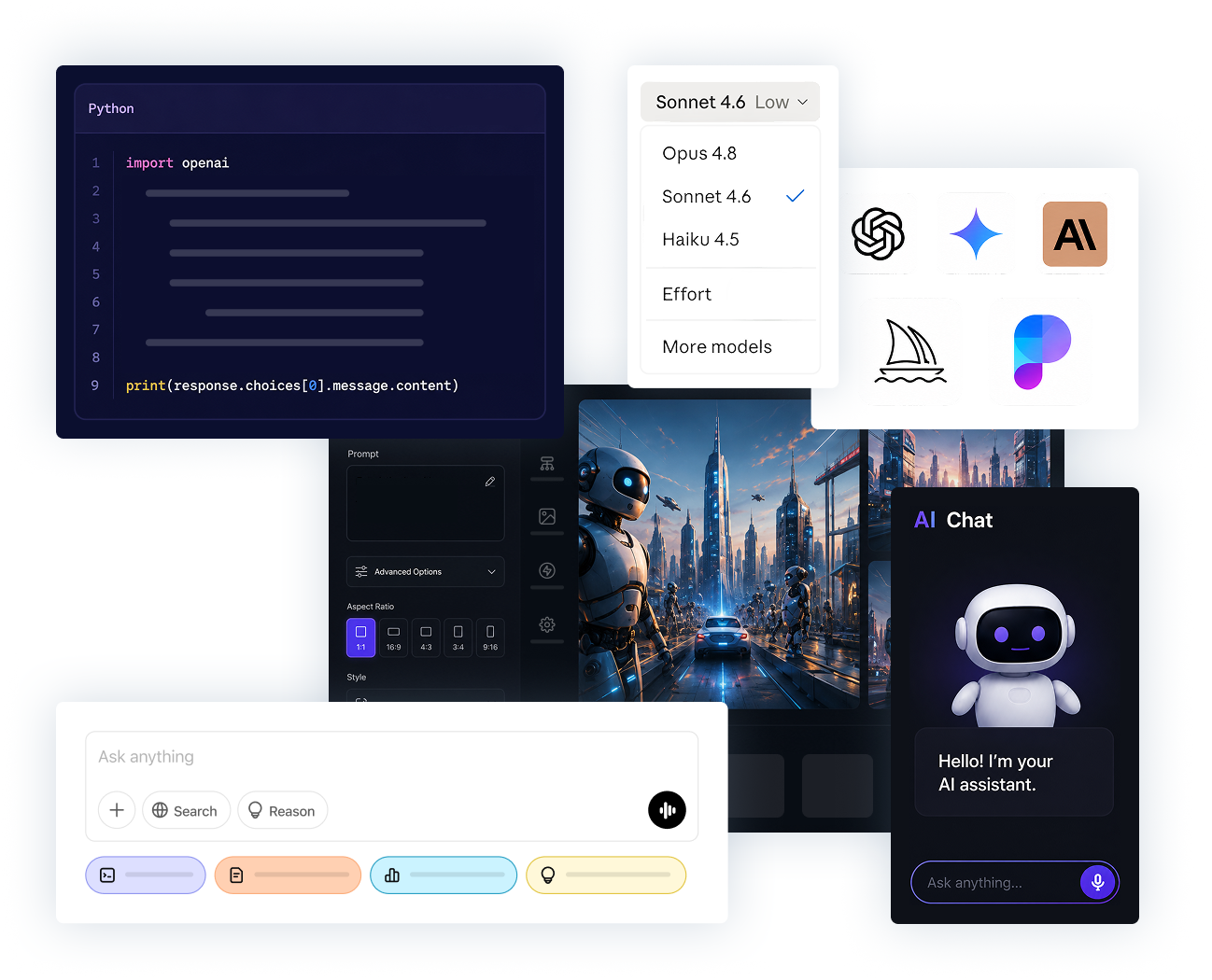Click the import openai code line

[x=177, y=162]
